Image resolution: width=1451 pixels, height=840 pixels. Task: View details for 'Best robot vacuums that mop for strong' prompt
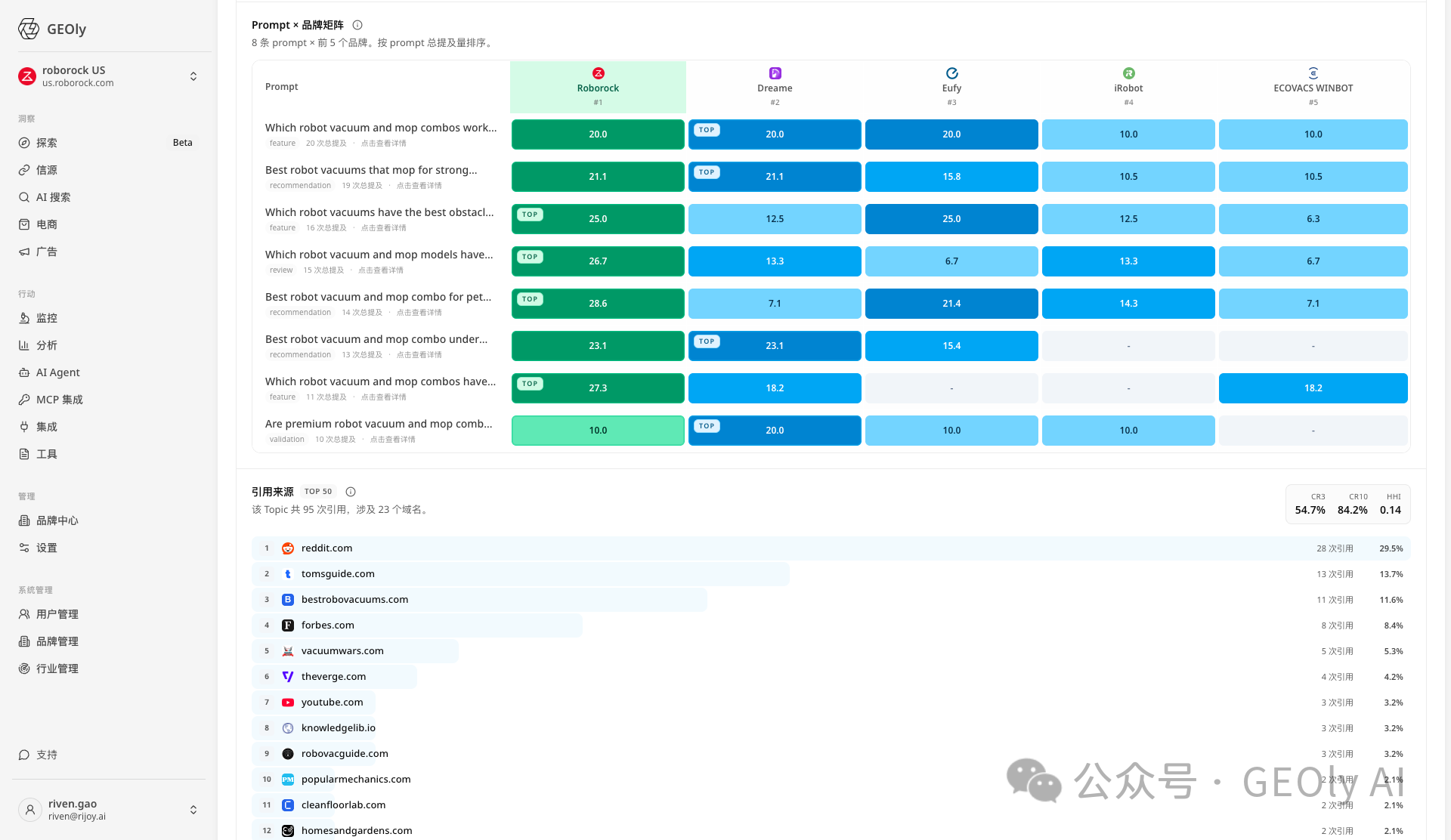(419, 186)
